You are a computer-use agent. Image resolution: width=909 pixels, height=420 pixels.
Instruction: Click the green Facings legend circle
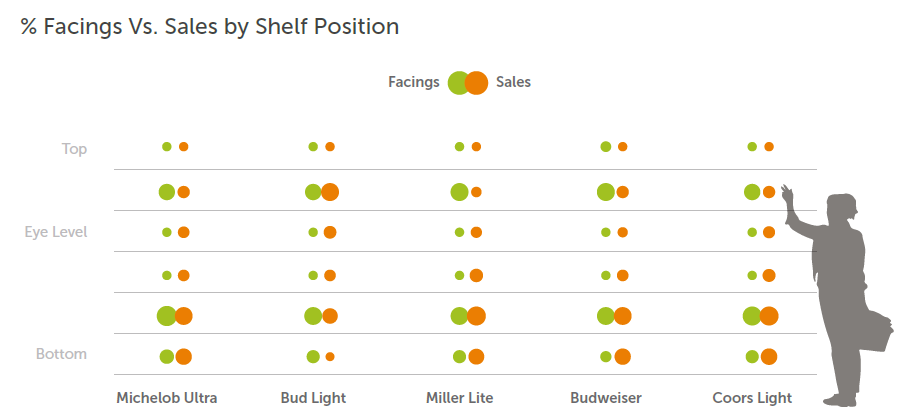pyautogui.click(x=458, y=83)
